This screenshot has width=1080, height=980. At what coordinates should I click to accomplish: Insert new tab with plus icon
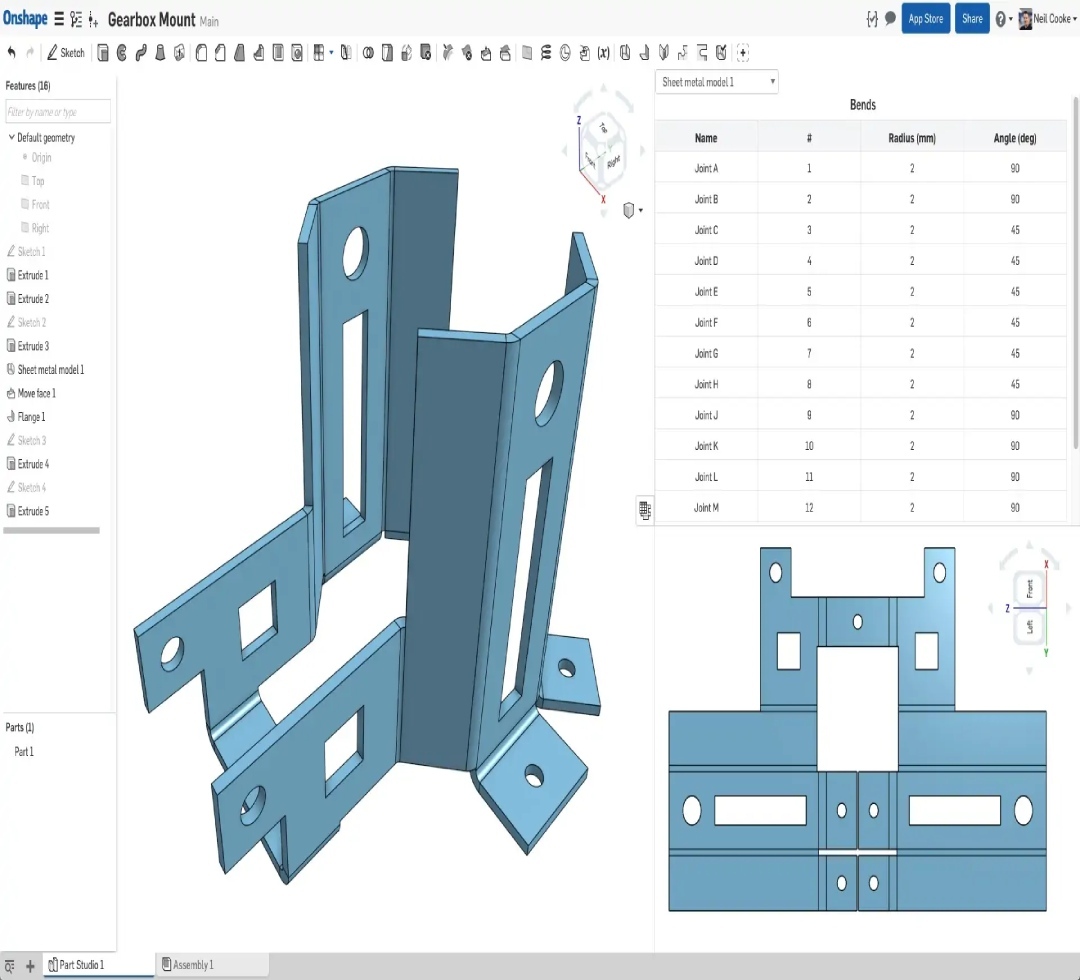[x=30, y=965]
